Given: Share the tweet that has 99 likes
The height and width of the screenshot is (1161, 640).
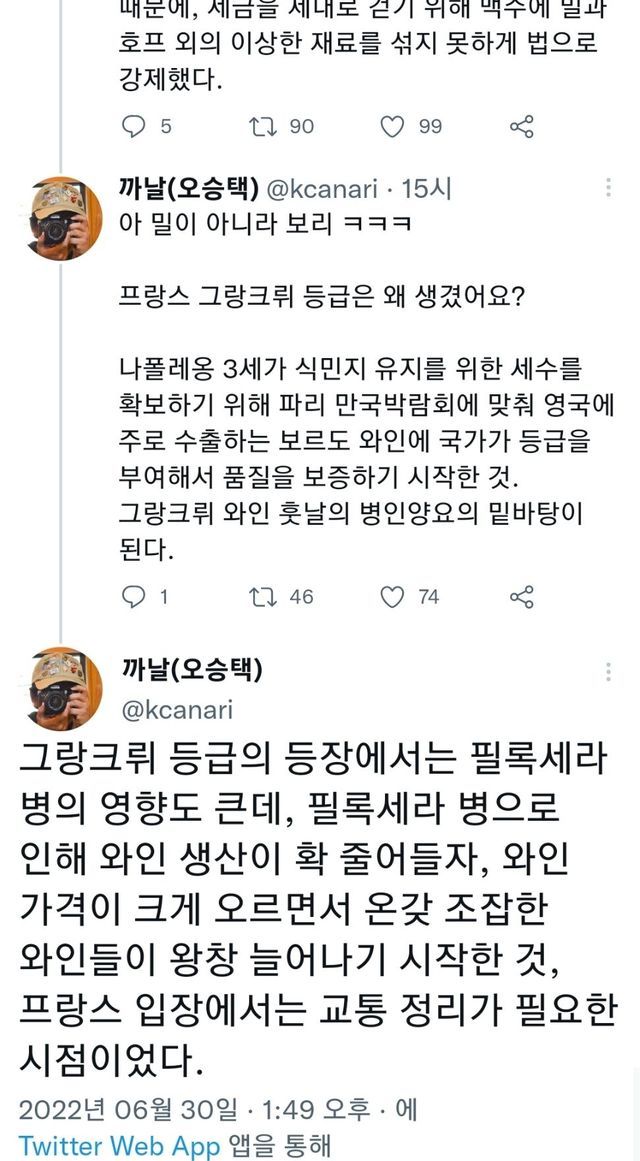Looking at the screenshot, I should point(521,126).
